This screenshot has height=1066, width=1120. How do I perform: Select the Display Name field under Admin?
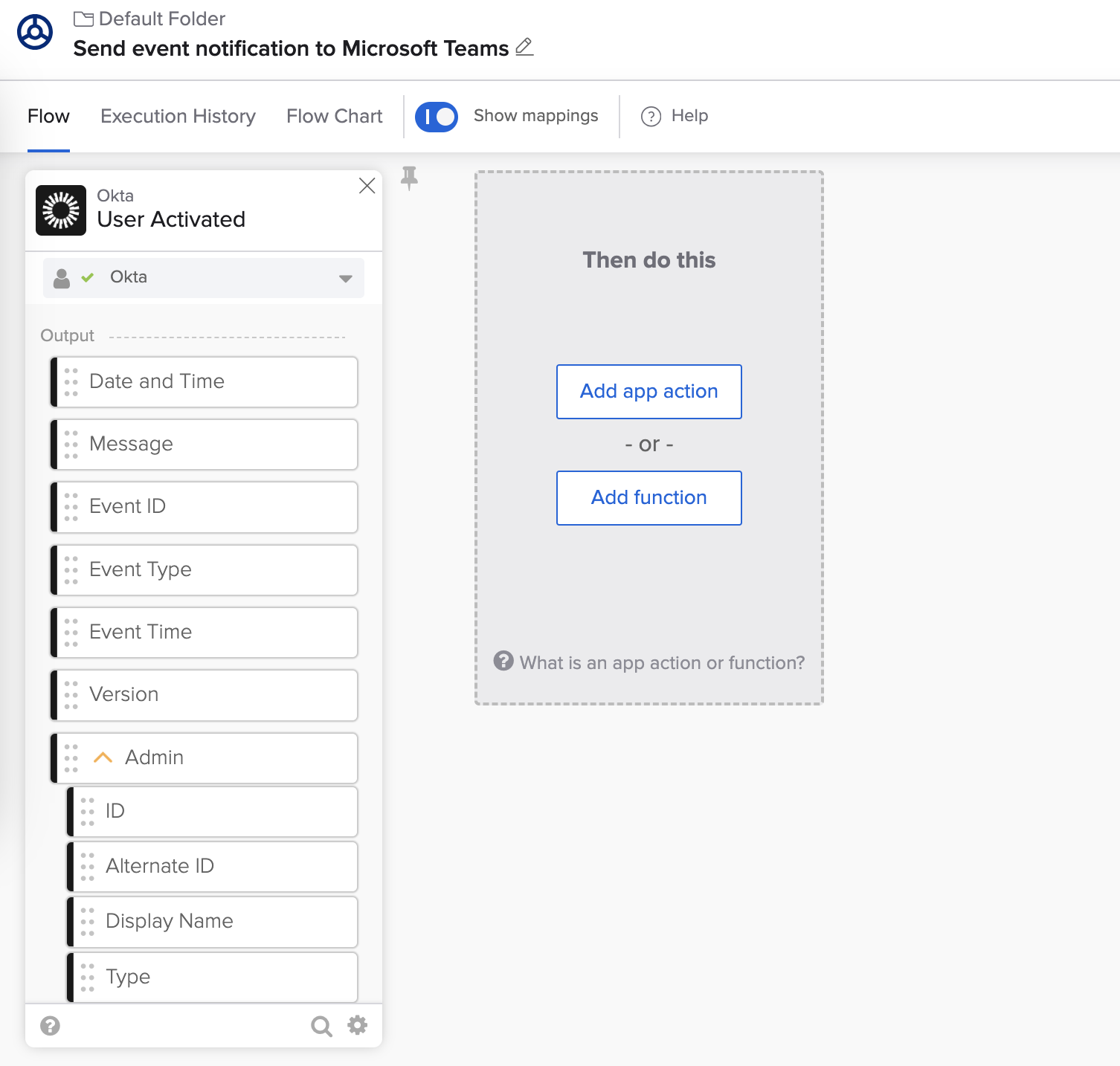[213, 922]
